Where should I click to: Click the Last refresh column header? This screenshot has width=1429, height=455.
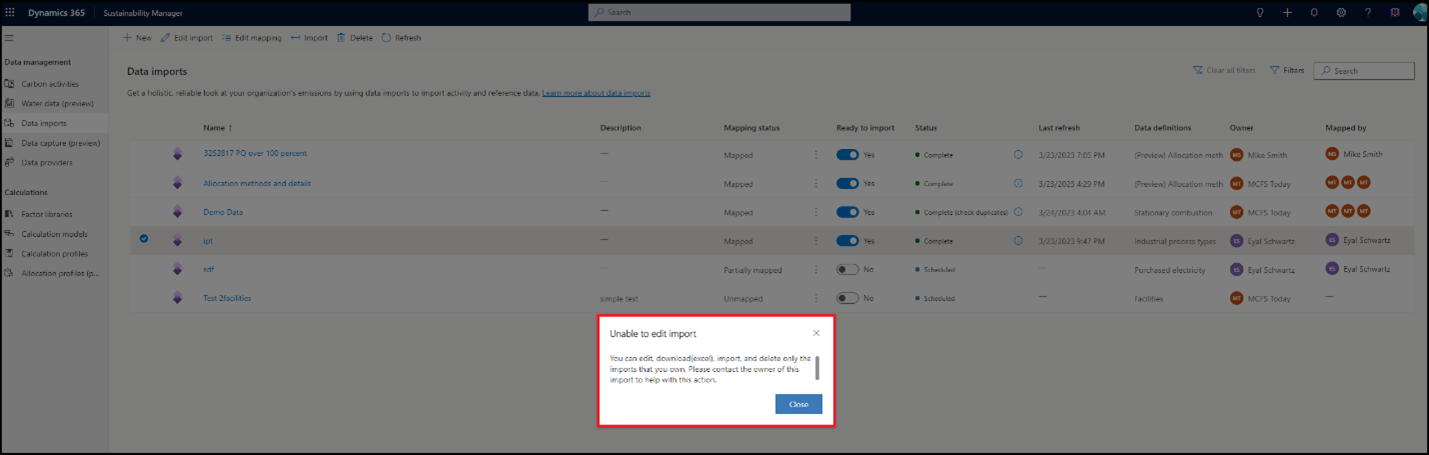(x=1059, y=128)
